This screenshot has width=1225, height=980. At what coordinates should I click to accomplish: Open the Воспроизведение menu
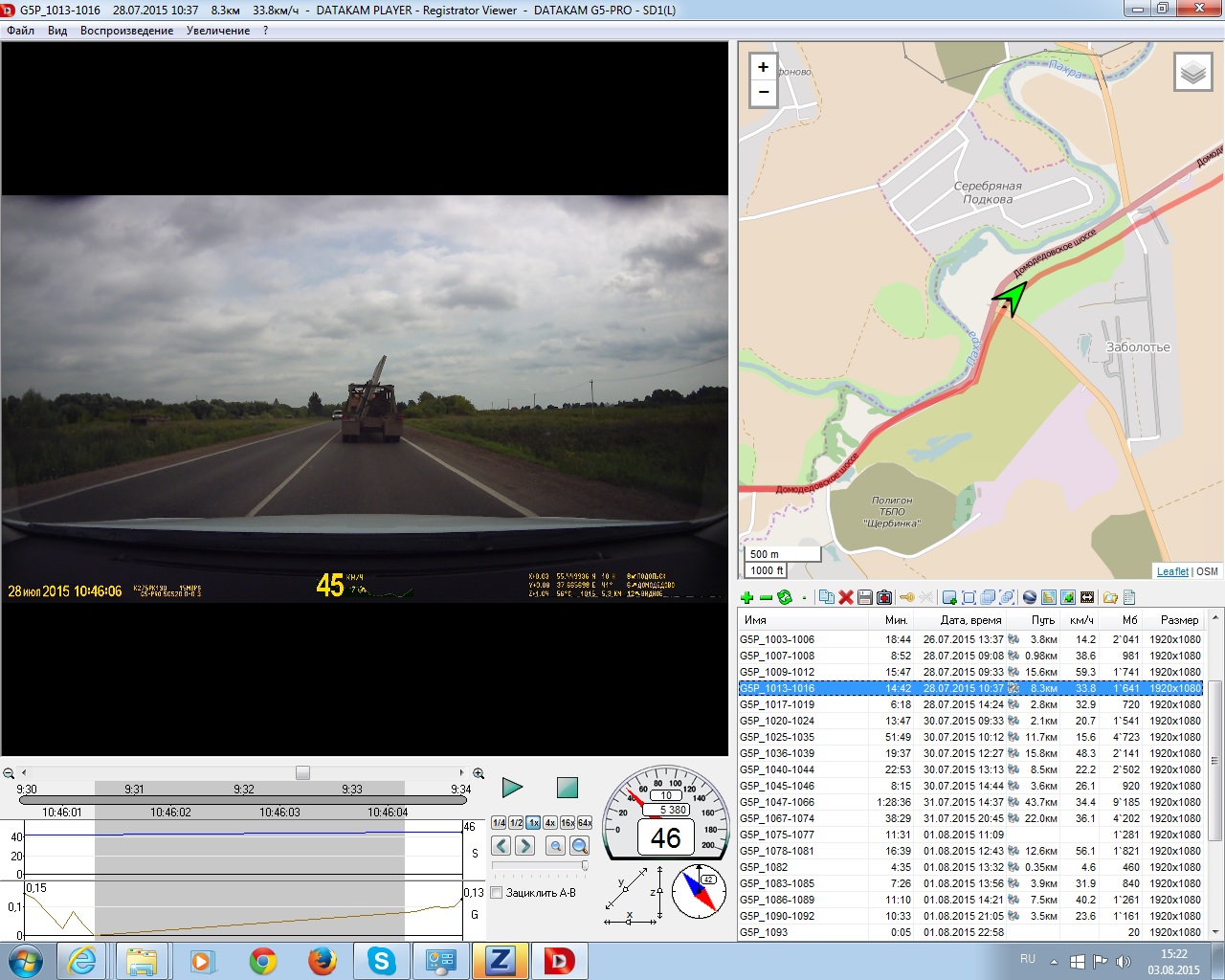[126, 31]
